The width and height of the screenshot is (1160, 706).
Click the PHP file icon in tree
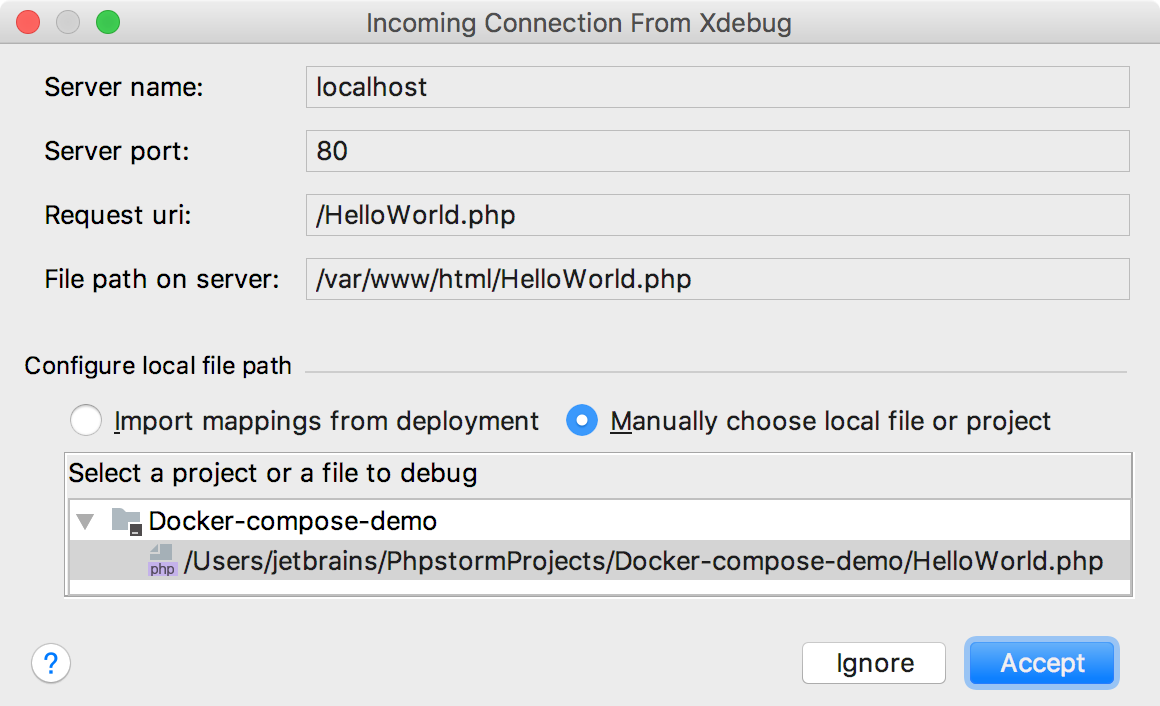pyautogui.click(x=162, y=561)
